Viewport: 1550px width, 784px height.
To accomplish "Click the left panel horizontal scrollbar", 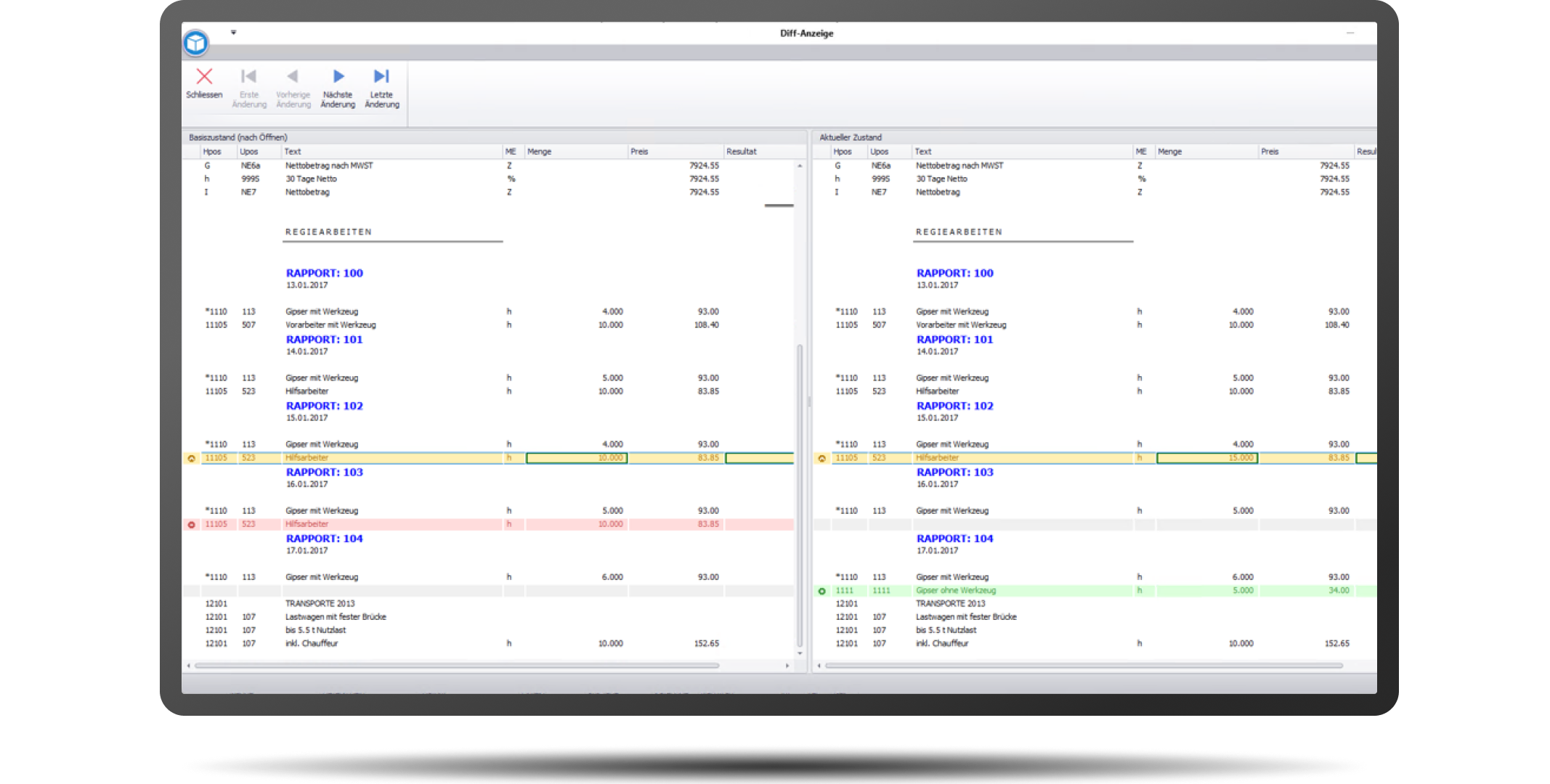I will tap(457, 666).
